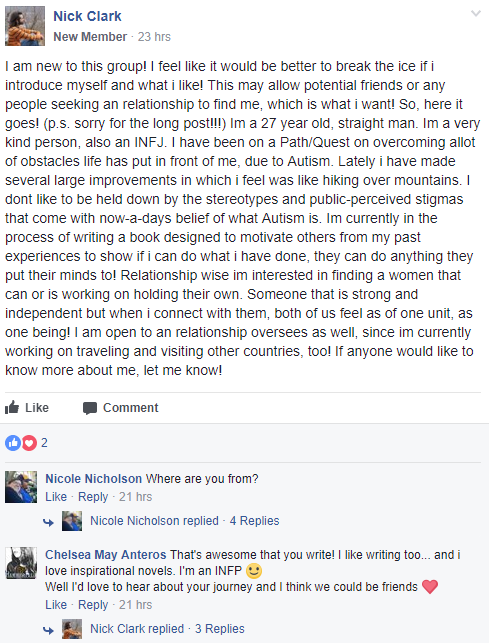
Task: Click Chelsea May Anteros' comment avatar
Action: [x=21, y=563]
